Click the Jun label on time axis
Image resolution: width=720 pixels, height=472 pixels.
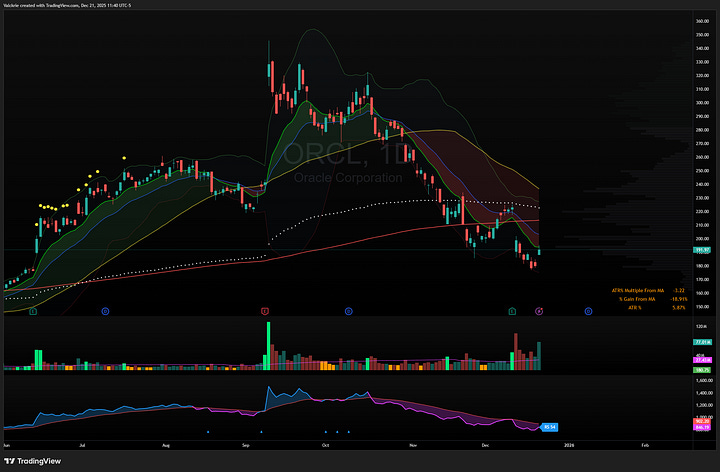click(6, 445)
